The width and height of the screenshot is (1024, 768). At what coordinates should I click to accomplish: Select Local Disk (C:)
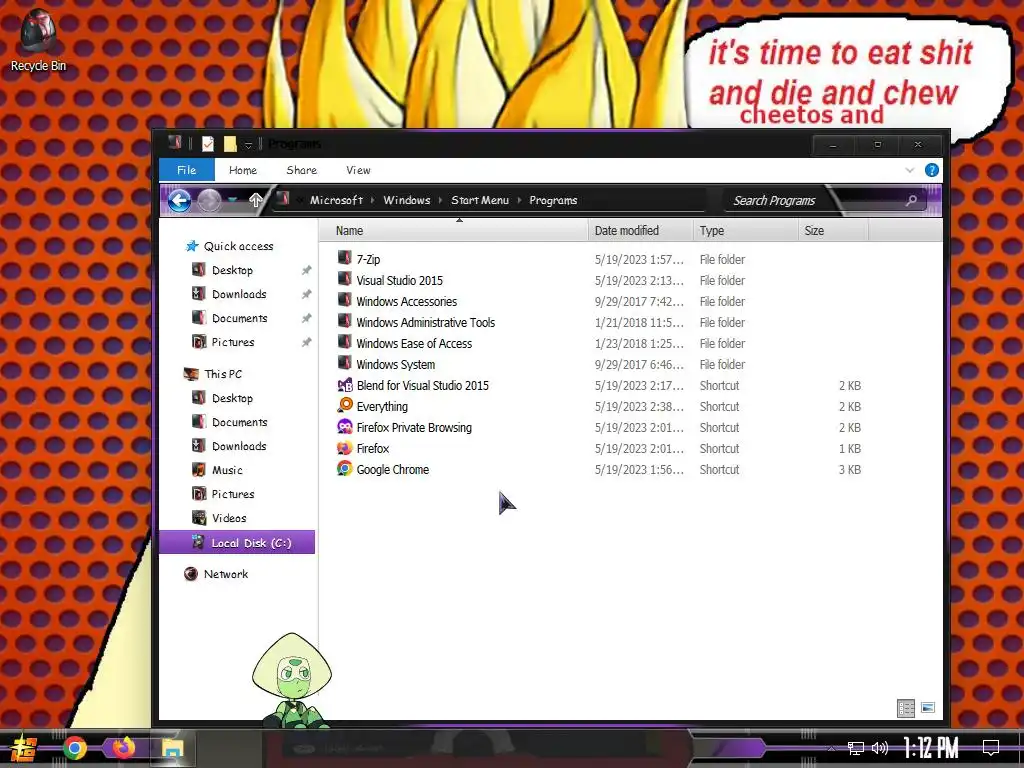point(237,543)
